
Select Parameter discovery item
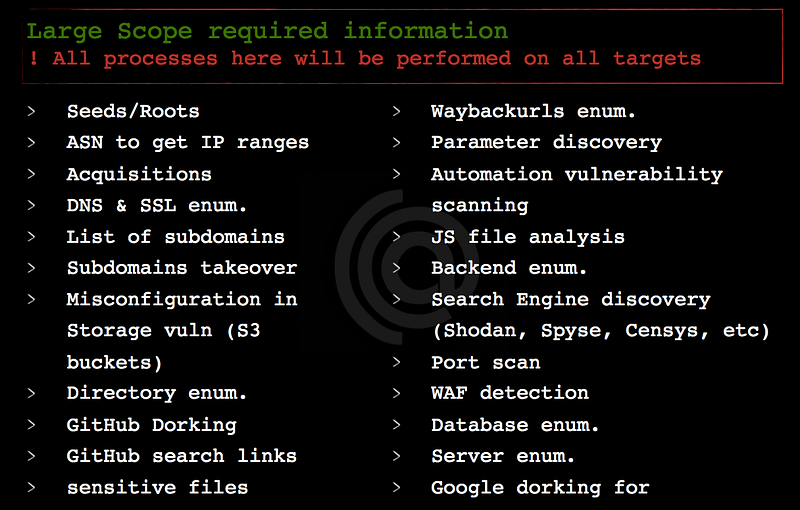coord(546,142)
